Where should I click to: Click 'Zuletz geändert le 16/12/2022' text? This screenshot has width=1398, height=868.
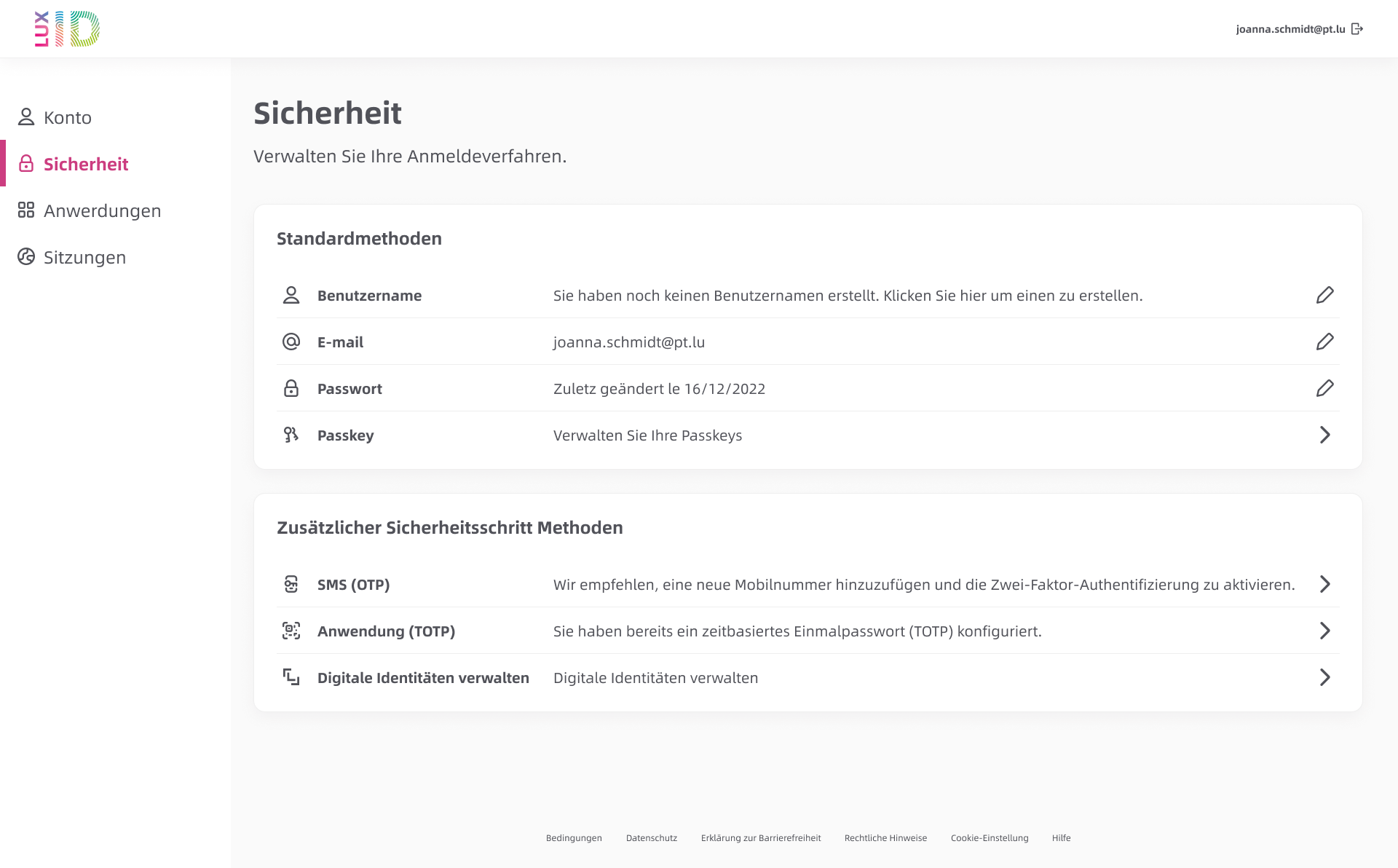tap(659, 389)
